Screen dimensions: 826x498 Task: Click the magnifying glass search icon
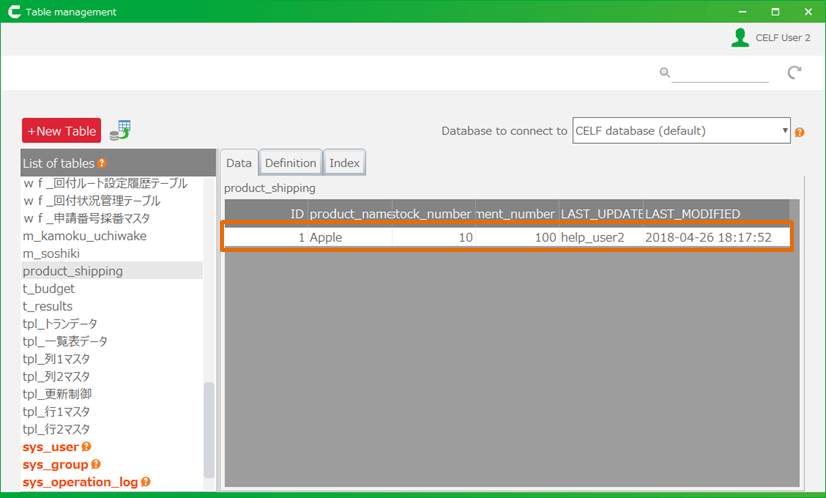tap(664, 73)
